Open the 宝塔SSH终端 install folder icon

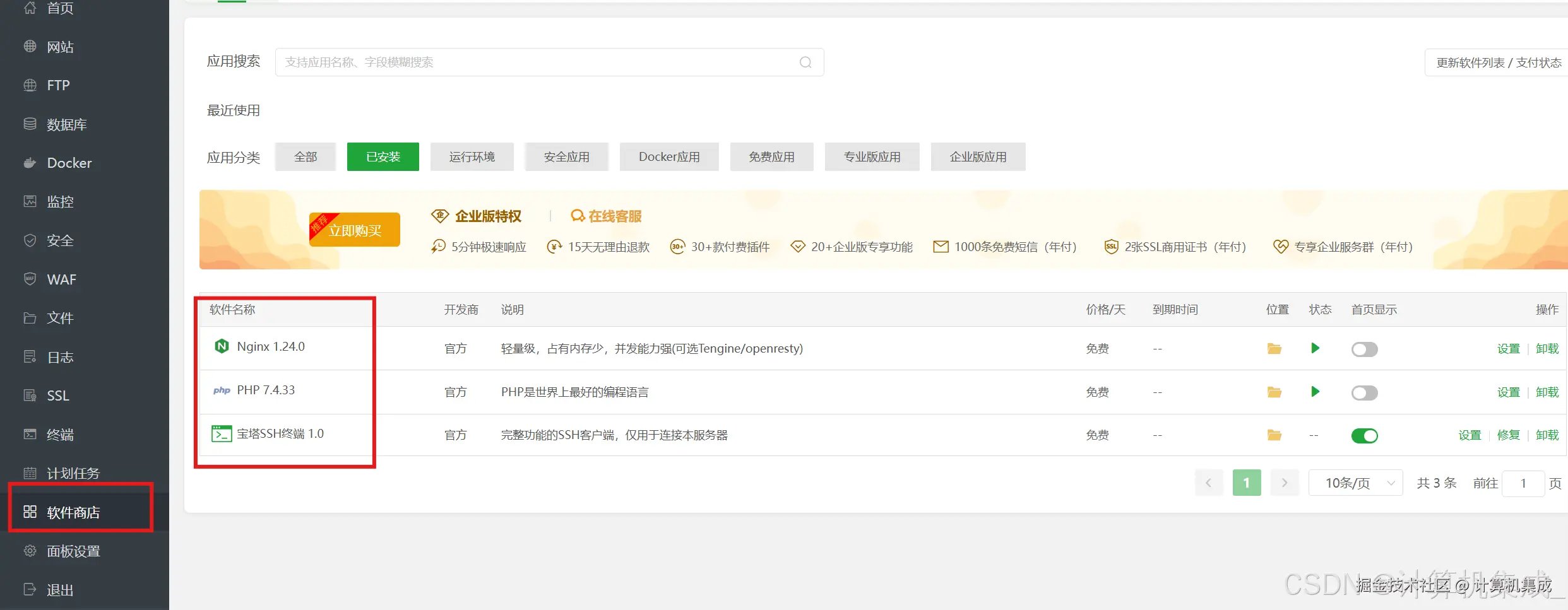tap(1274, 435)
